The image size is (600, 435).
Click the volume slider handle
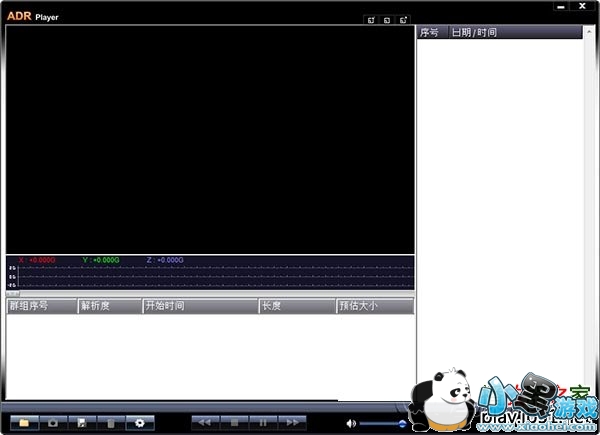point(402,424)
